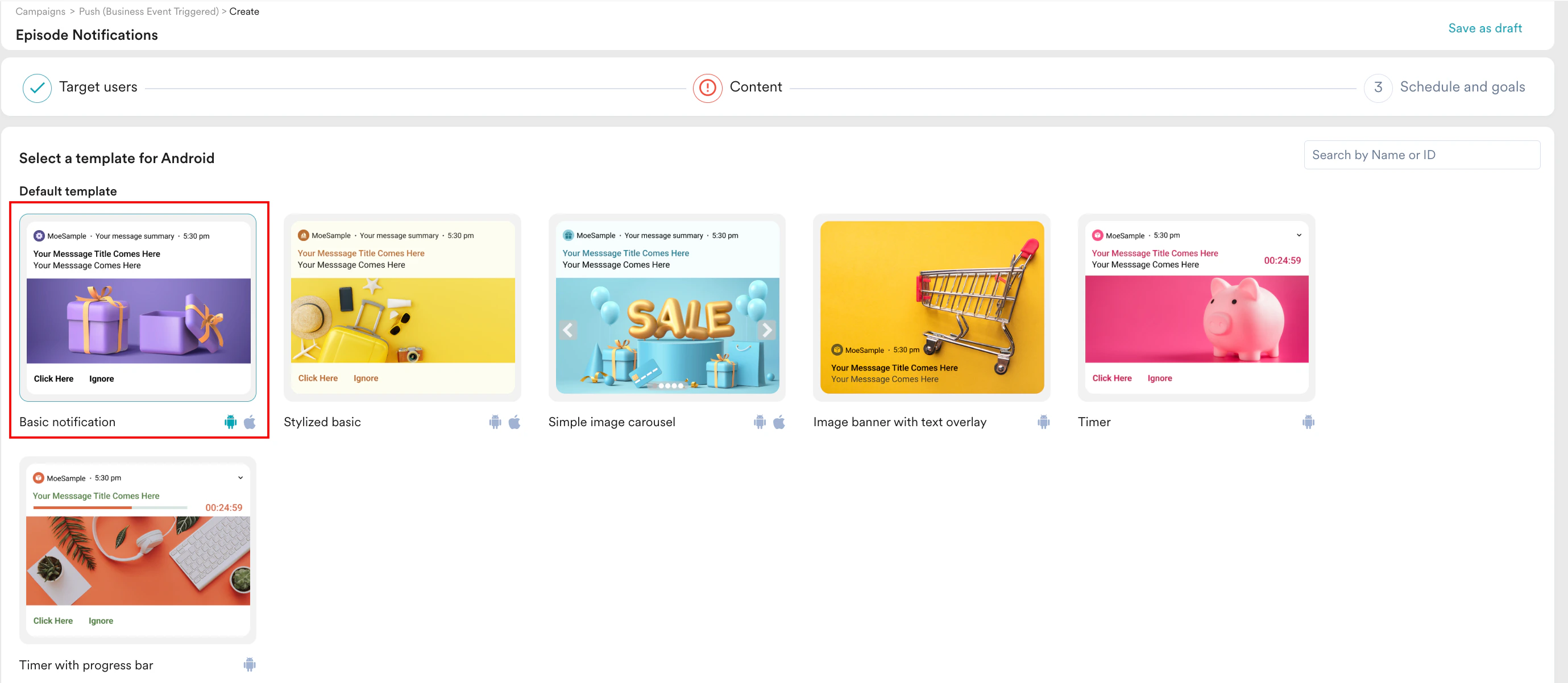
Task: Open Campaigns breadcrumb link
Action: tap(40, 11)
